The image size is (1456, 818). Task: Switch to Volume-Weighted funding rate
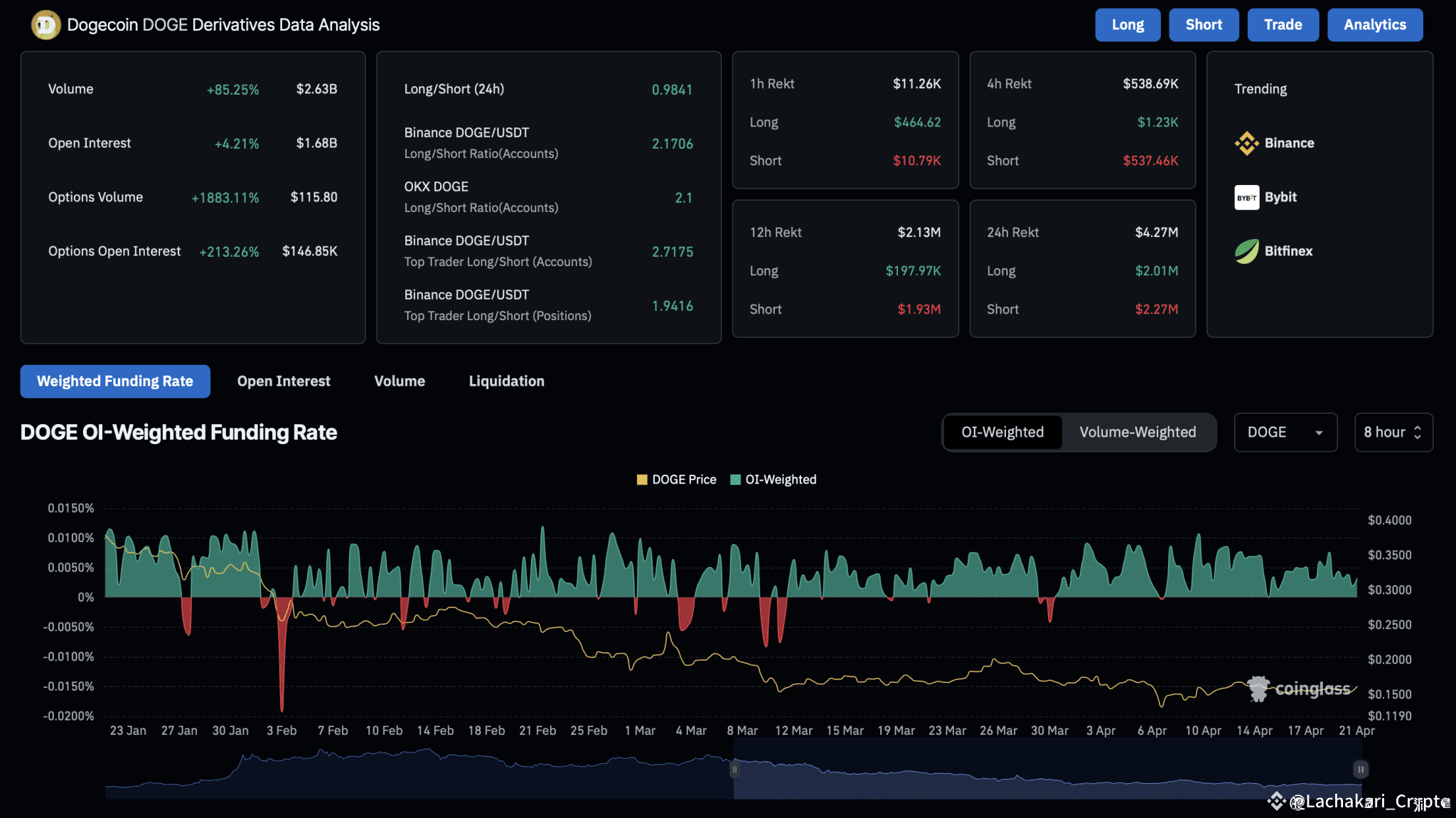pyautogui.click(x=1137, y=432)
